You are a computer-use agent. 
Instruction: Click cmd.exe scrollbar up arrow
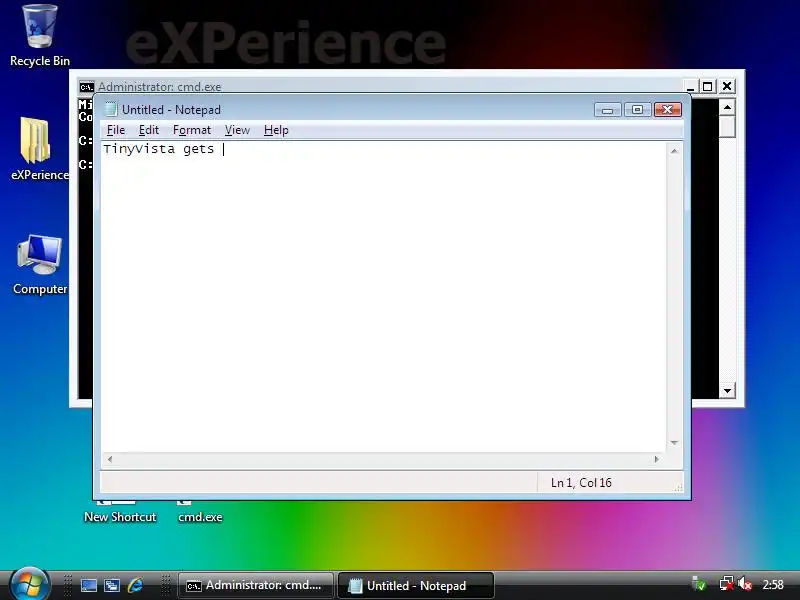727,108
